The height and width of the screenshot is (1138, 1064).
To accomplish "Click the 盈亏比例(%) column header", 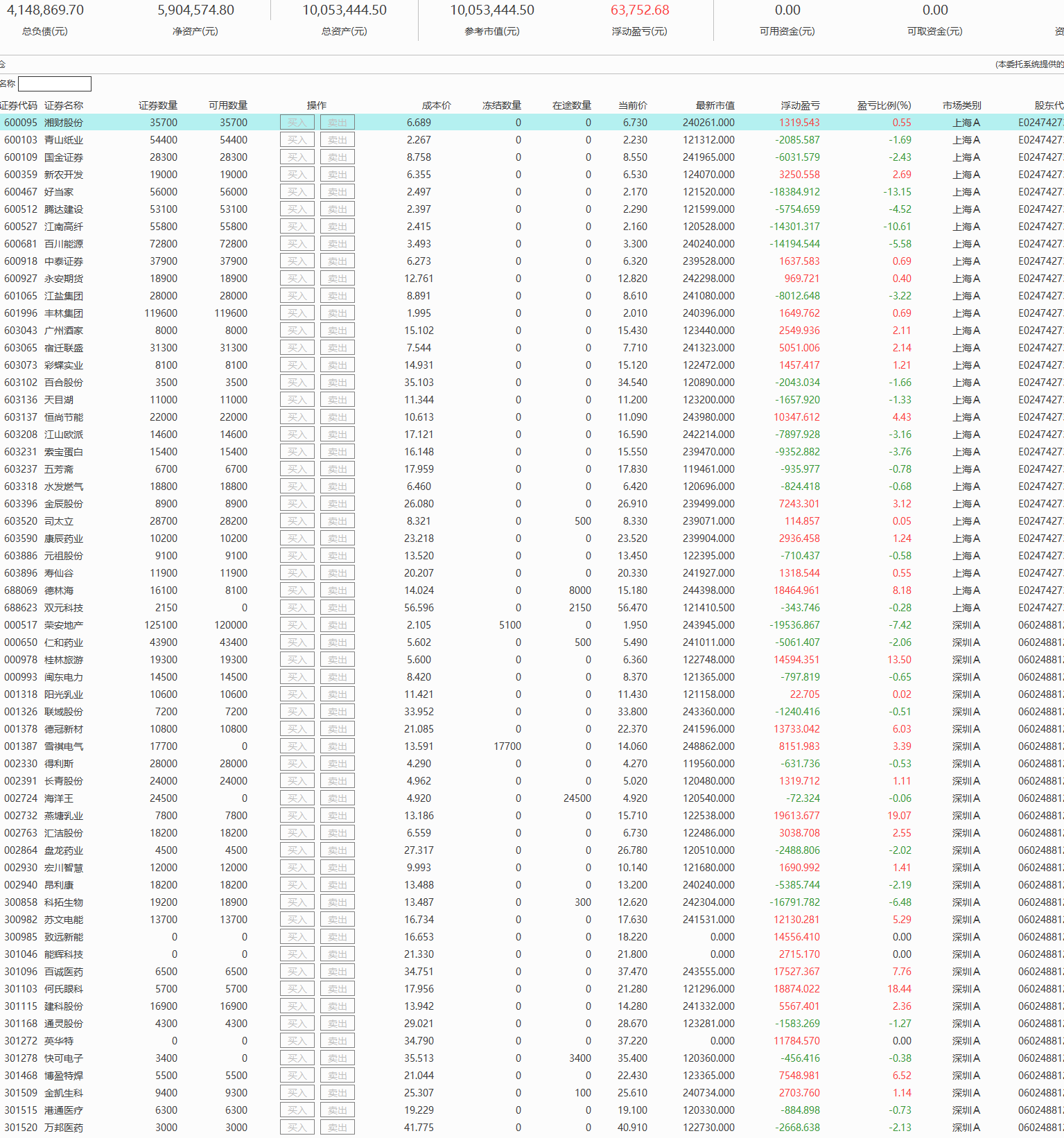I will [x=884, y=105].
